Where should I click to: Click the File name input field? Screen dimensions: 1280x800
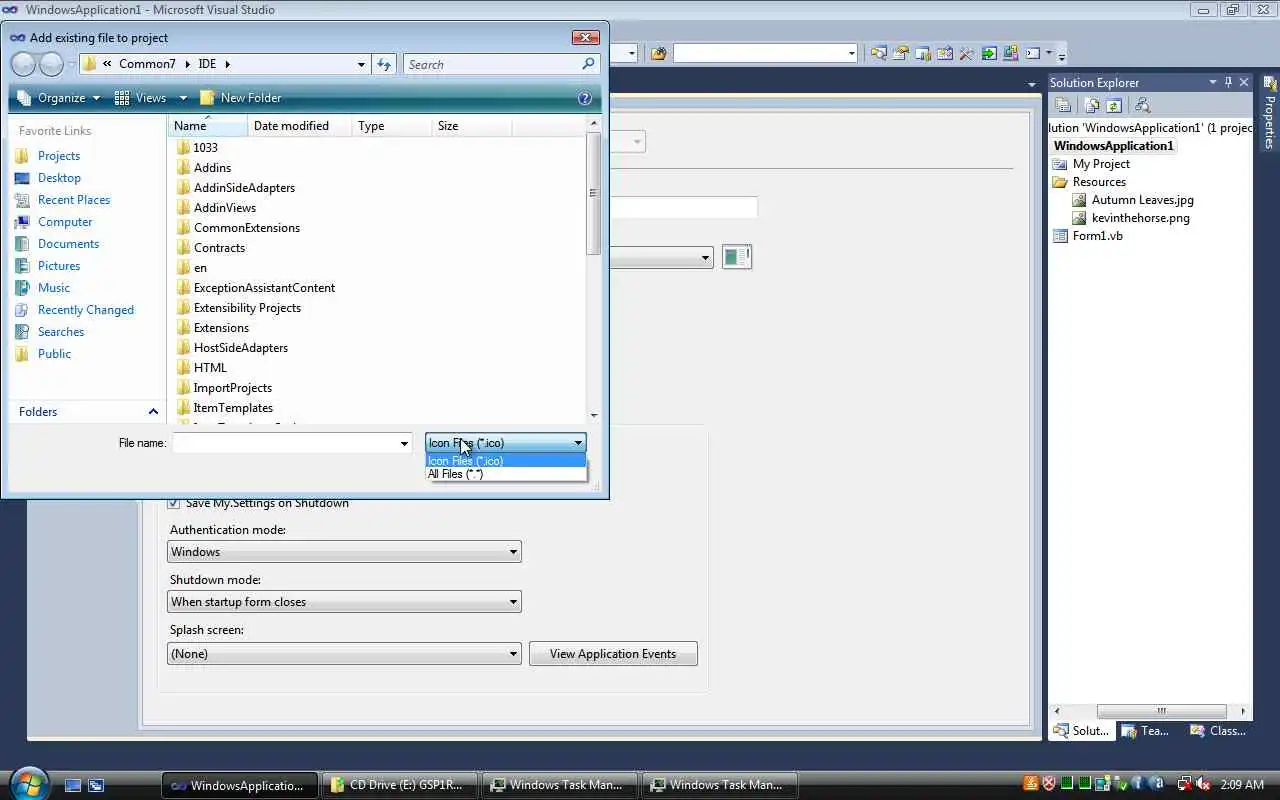point(285,443)
